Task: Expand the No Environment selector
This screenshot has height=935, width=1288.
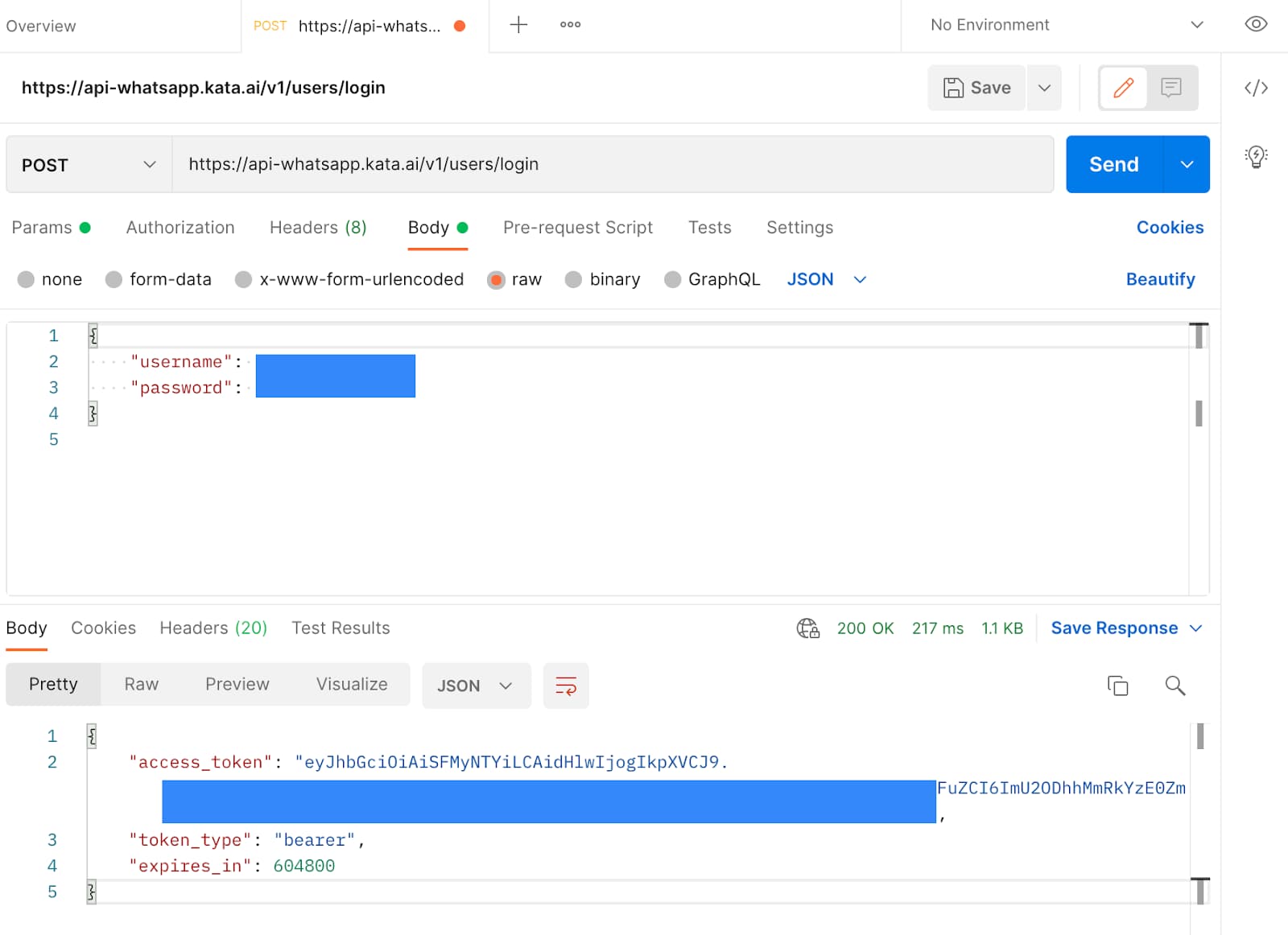Action: [x=1067, y=25]
